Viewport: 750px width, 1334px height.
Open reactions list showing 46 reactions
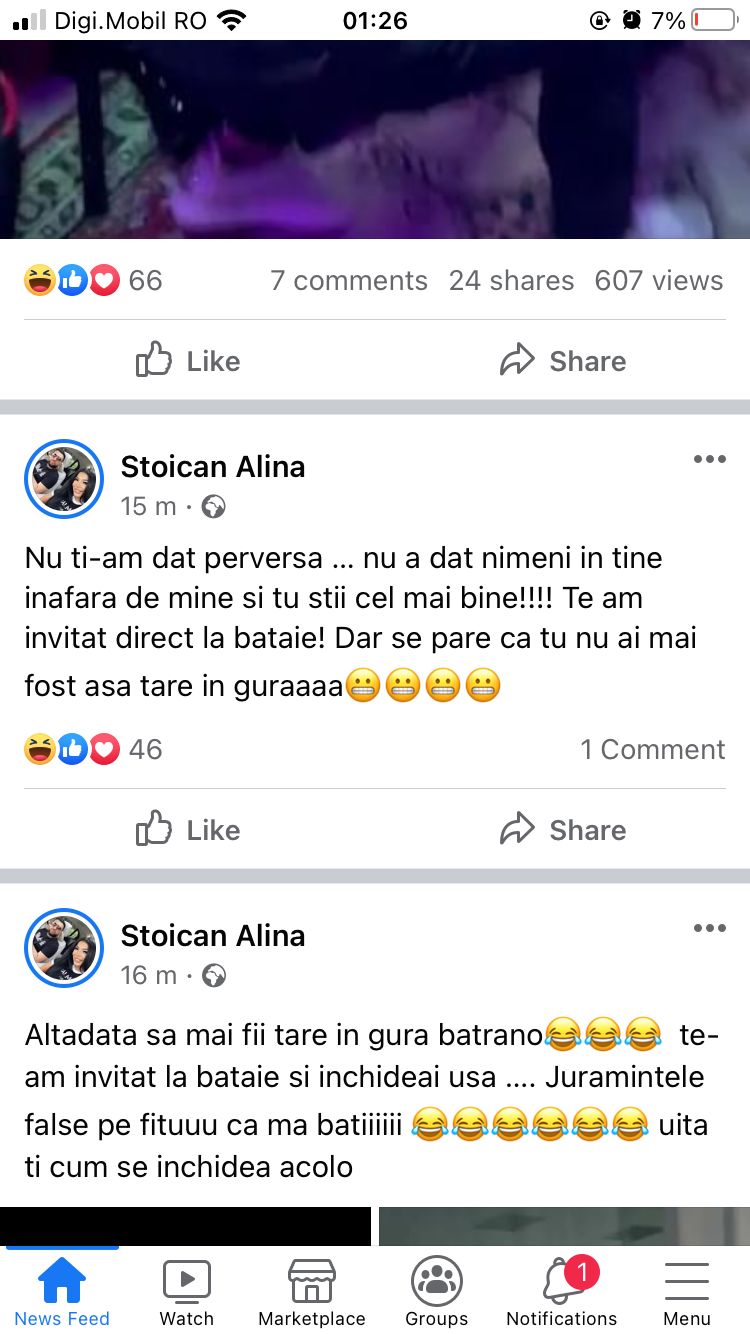click(x=93, y=750)
